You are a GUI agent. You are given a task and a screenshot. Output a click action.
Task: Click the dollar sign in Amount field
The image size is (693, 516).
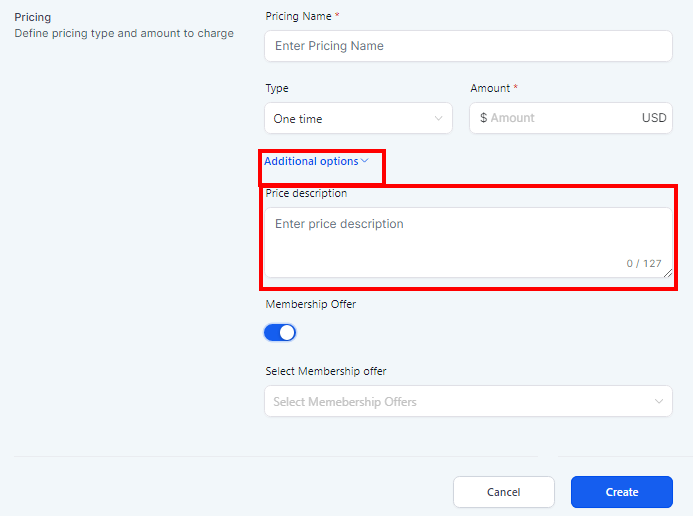pyautogui.click(x=483, y=118)
